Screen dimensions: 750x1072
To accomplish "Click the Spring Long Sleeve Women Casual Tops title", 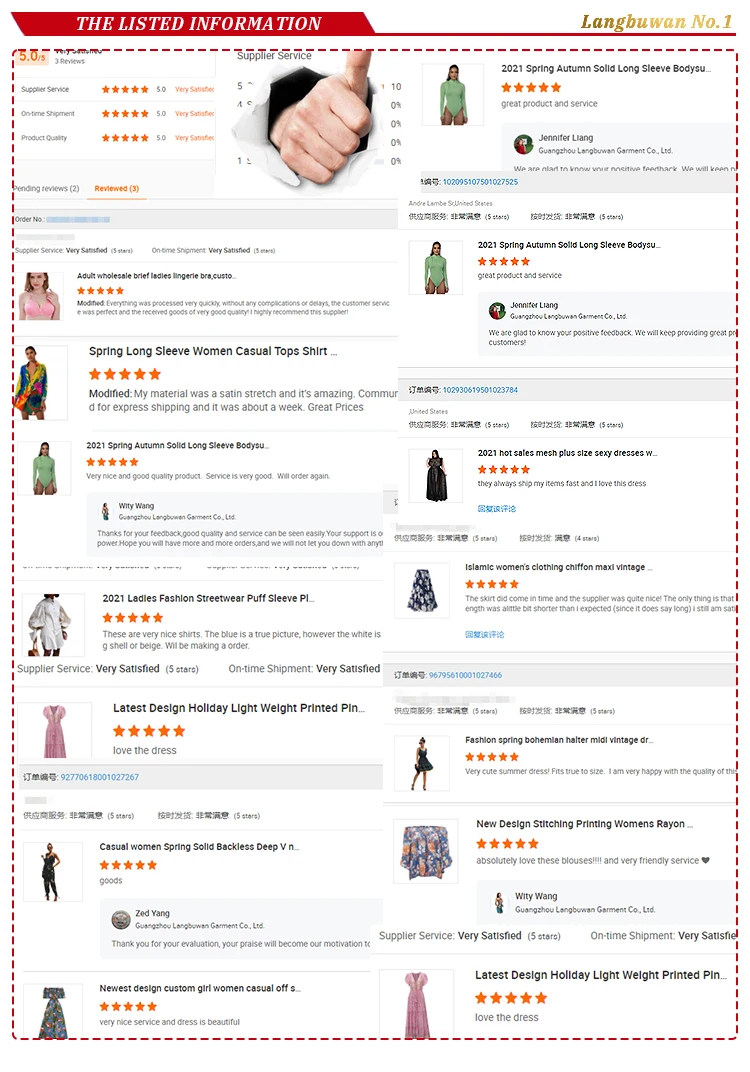I will tap(213, 351).
